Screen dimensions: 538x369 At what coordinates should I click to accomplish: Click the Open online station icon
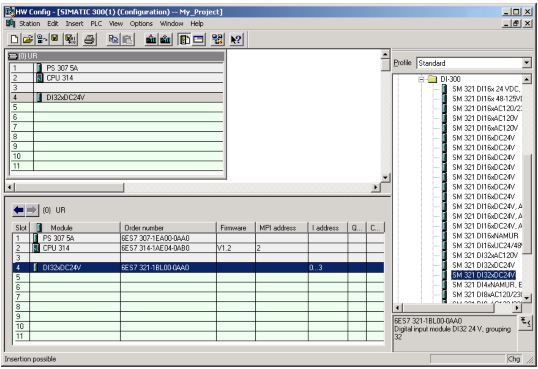tap(42, 39)
